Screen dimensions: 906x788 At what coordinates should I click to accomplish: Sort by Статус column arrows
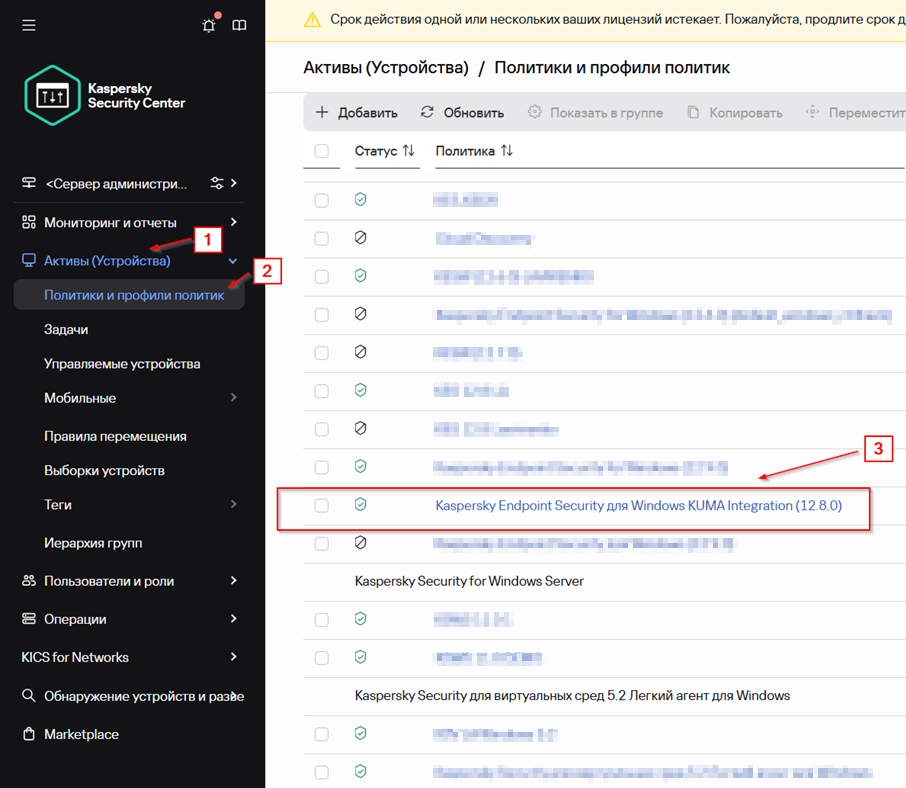(408, 151)
